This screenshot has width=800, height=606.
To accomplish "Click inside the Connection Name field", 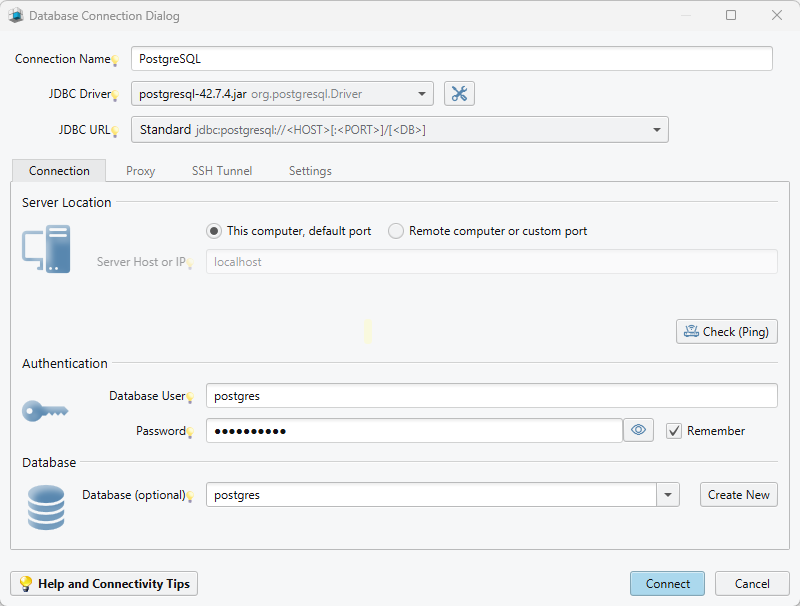I will click(x=450, y=58).
